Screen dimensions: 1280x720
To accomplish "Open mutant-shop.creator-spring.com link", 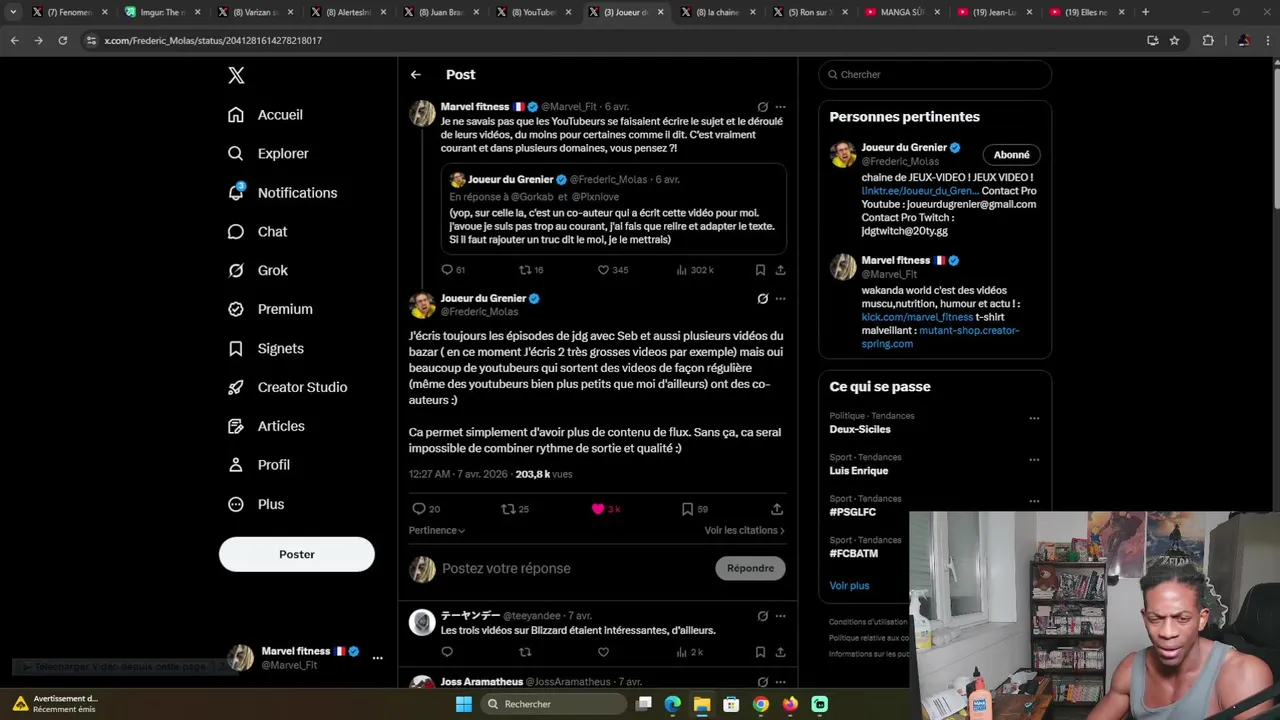I will pyautogui.click(x=940, y=337).
